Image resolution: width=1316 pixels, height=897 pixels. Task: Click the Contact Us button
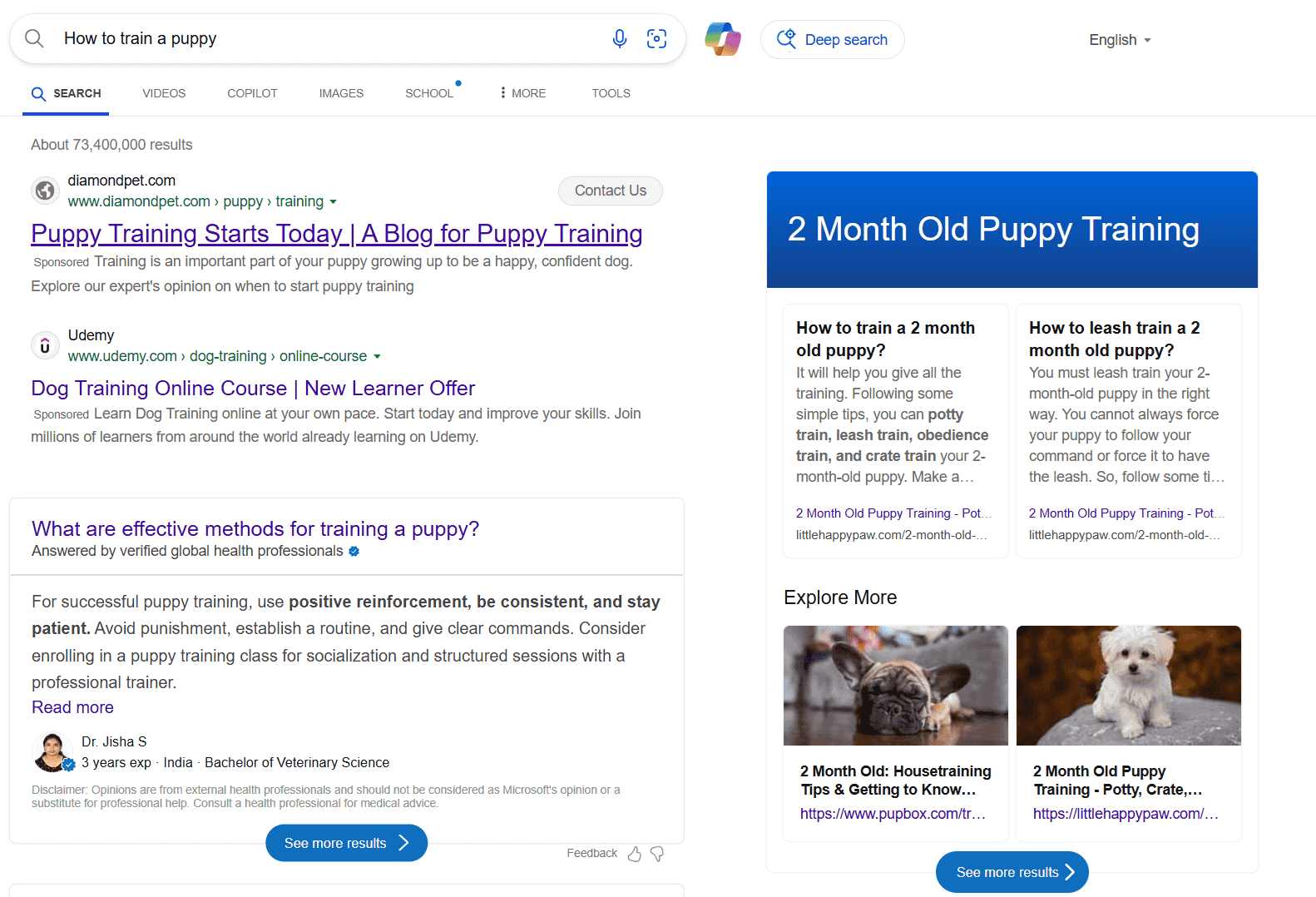pos(610,191)
